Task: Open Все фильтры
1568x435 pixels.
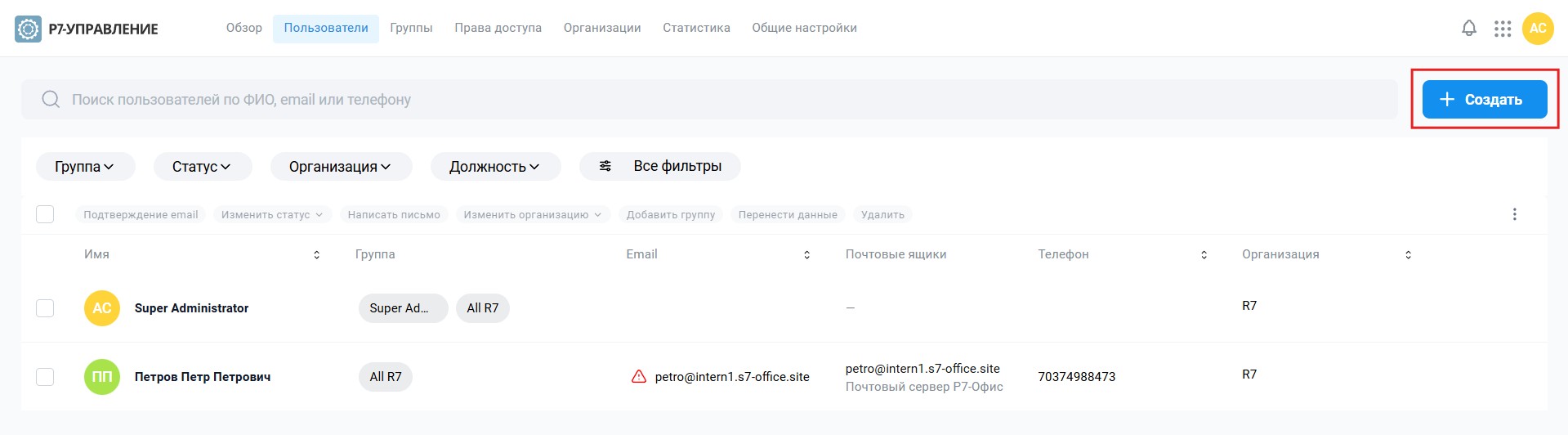Action: 660,167
